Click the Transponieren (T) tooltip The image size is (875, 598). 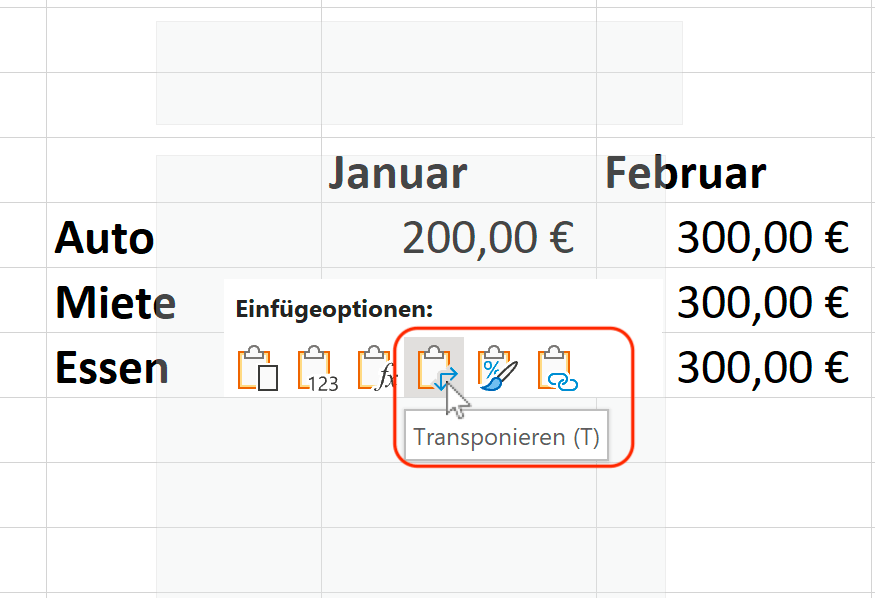pyautogui.click(x=506, y=436)
